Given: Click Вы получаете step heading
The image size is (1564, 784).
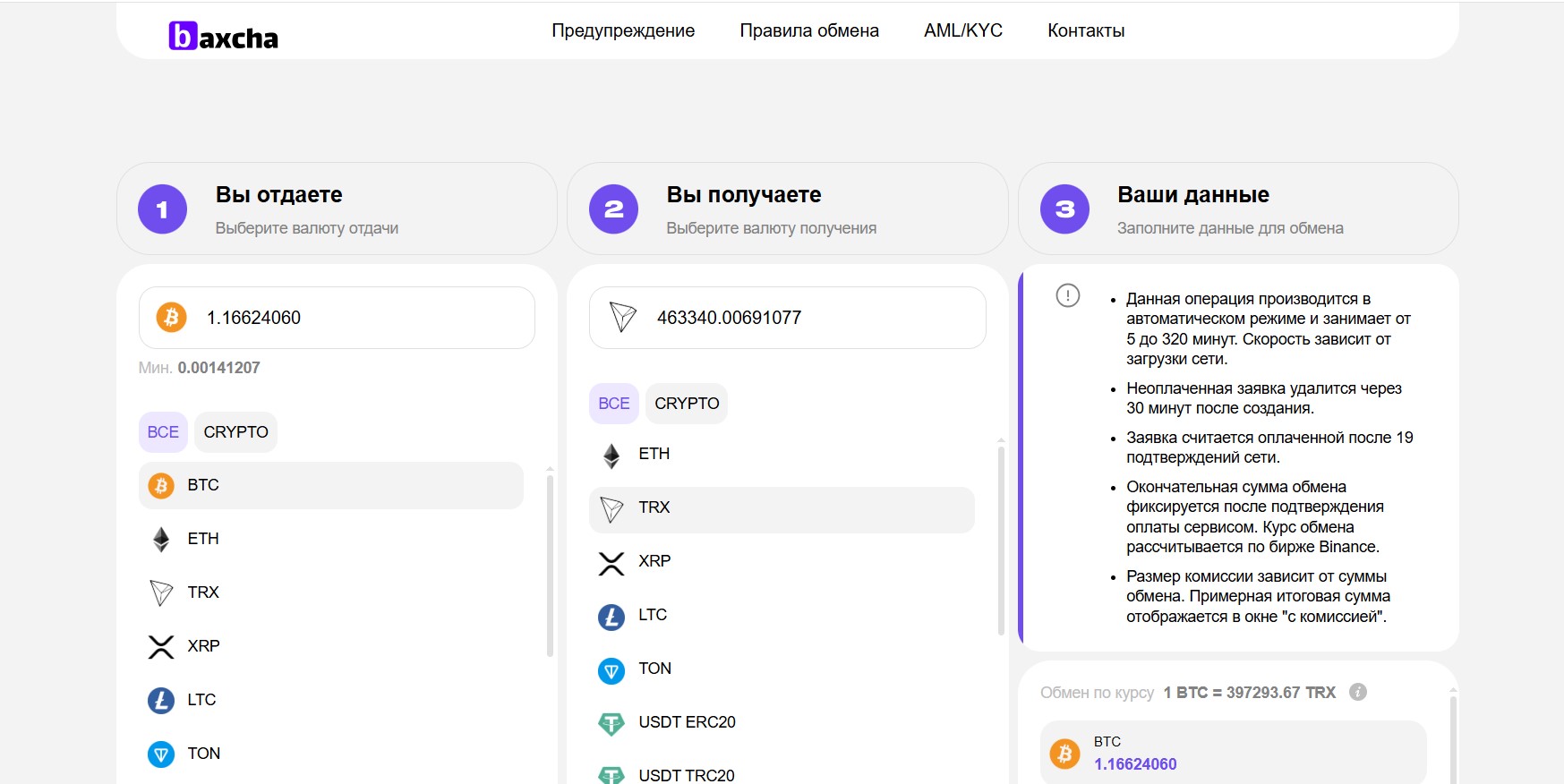Looking at the screenshot, I should [744, 195].
